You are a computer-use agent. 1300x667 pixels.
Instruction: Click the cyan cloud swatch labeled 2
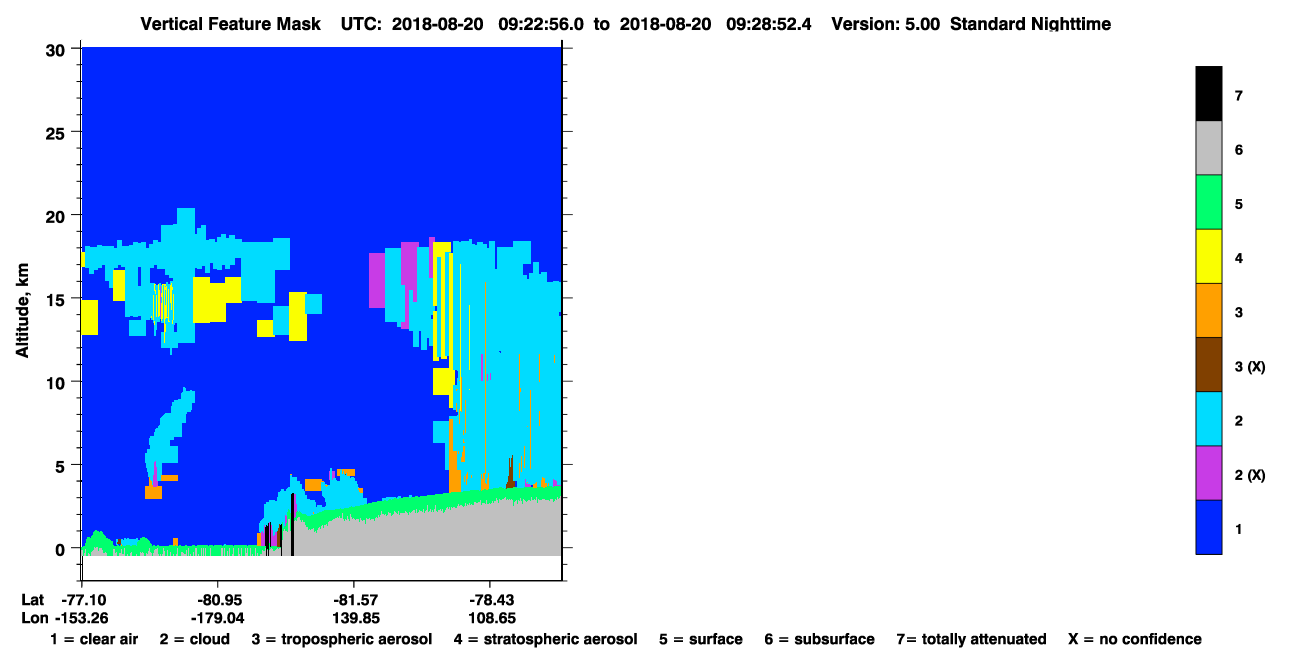coord(1209,418)
